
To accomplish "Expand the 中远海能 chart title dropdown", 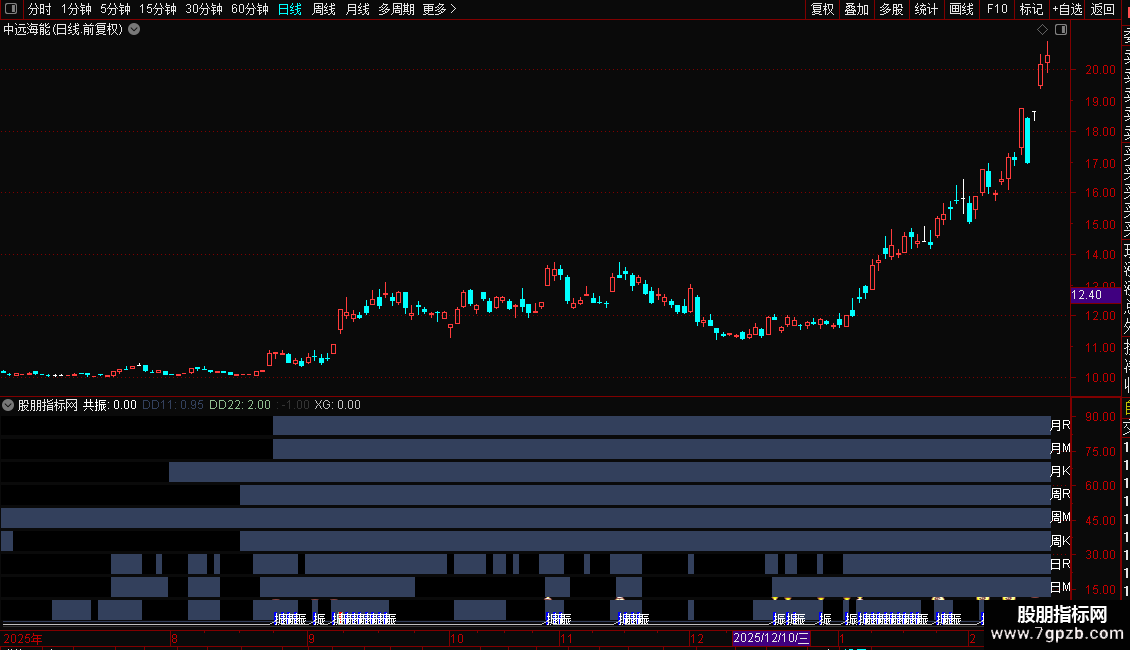I will pos(134,30).
